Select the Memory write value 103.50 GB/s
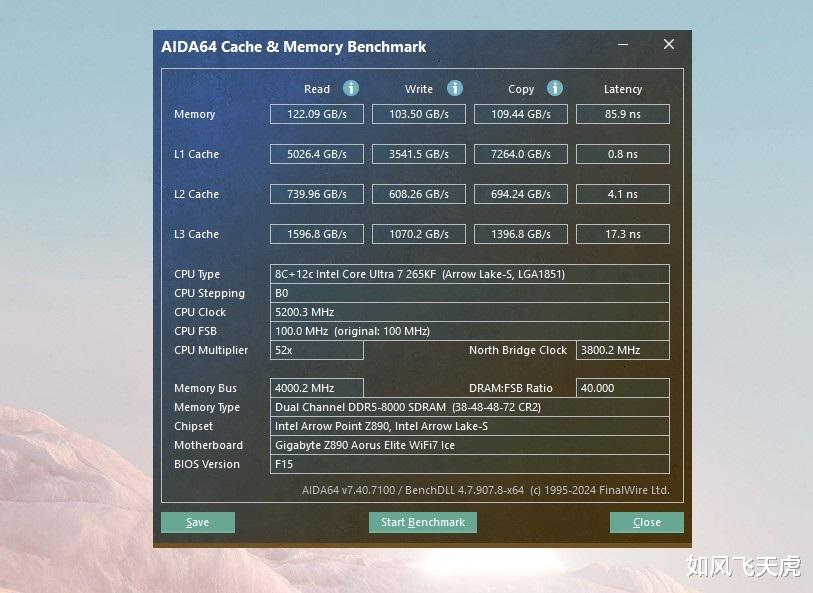Viewport: 813px width, 593px height. coord(419,114)
